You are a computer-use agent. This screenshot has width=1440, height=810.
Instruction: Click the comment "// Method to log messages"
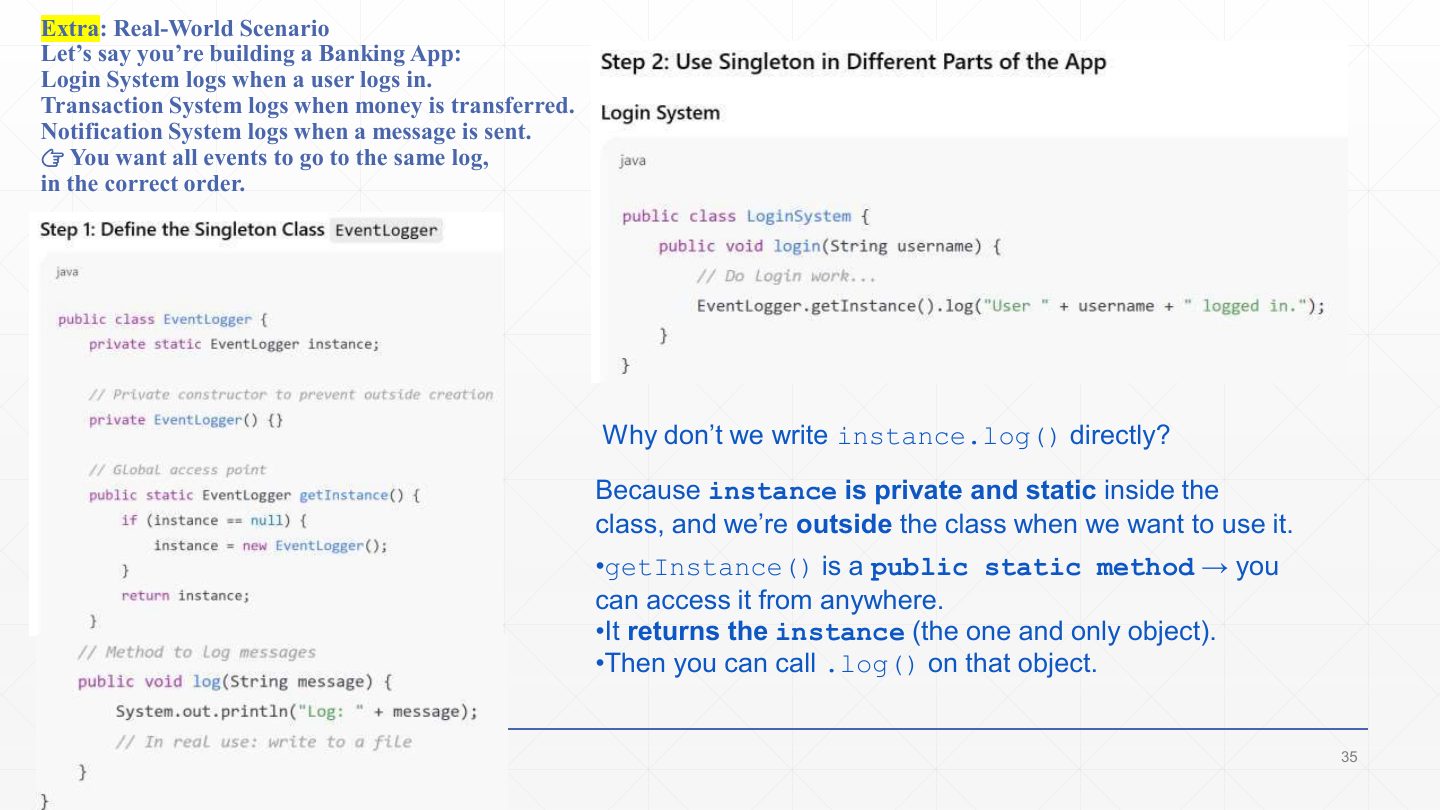coord(196,652)
